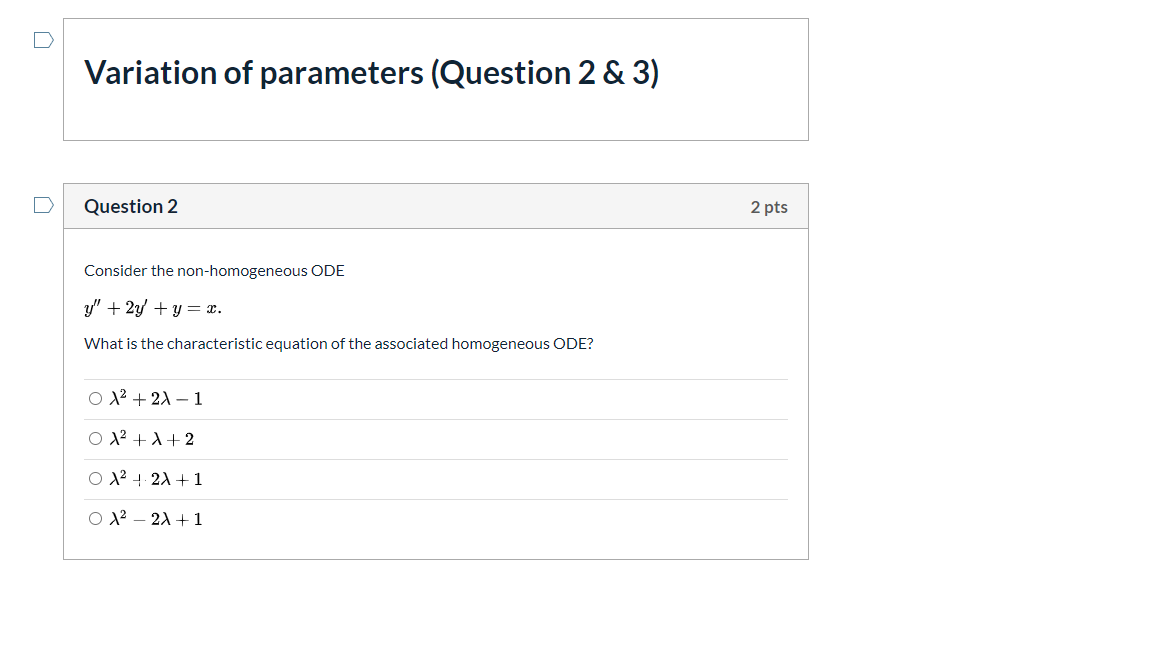Select the bookmark icon left of Question 2 panel
The height and width of the screenshot is (648, 1152).
point(42,204)
